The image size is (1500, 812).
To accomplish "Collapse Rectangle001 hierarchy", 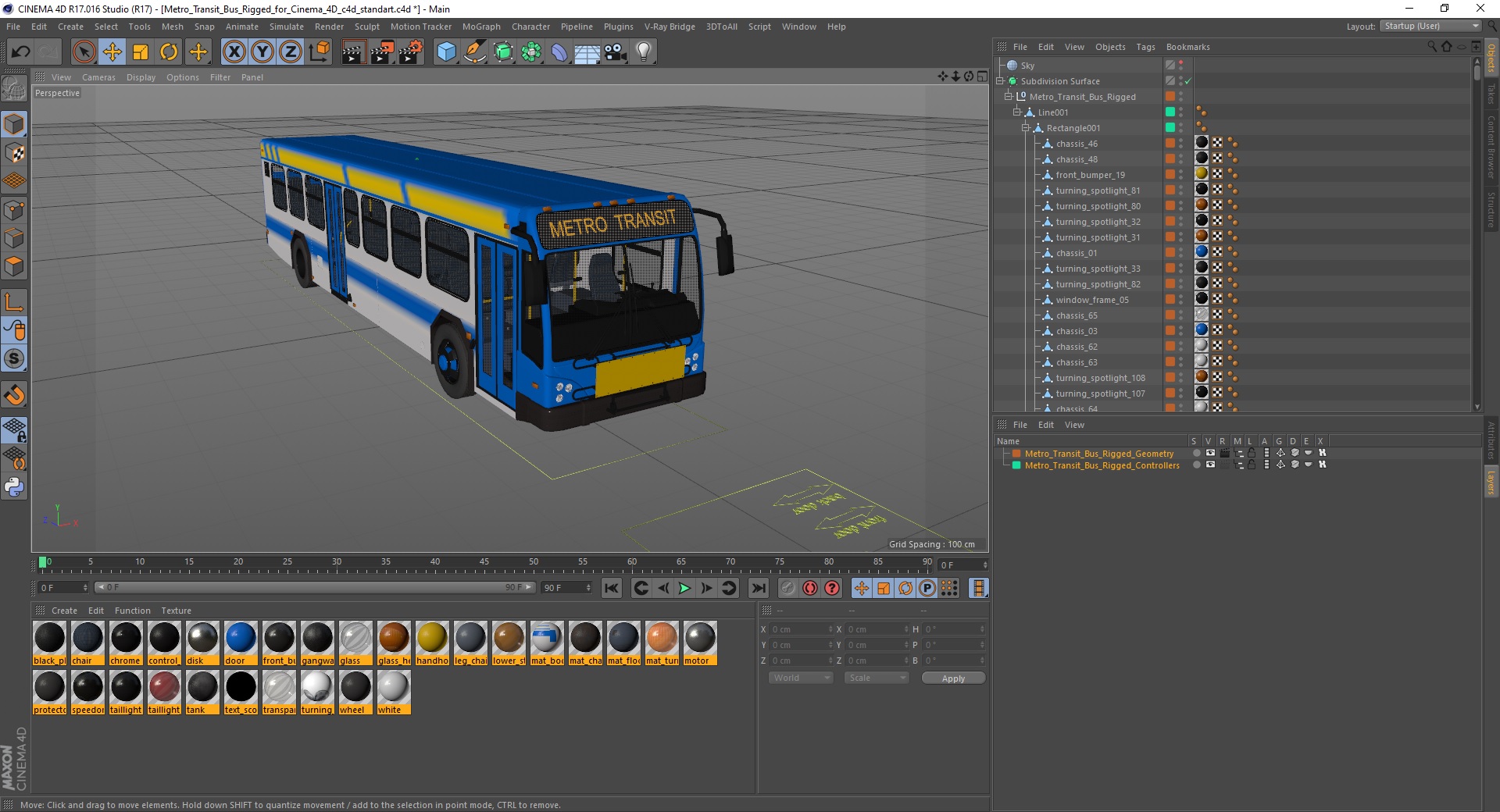I will tap(1026, 128).
